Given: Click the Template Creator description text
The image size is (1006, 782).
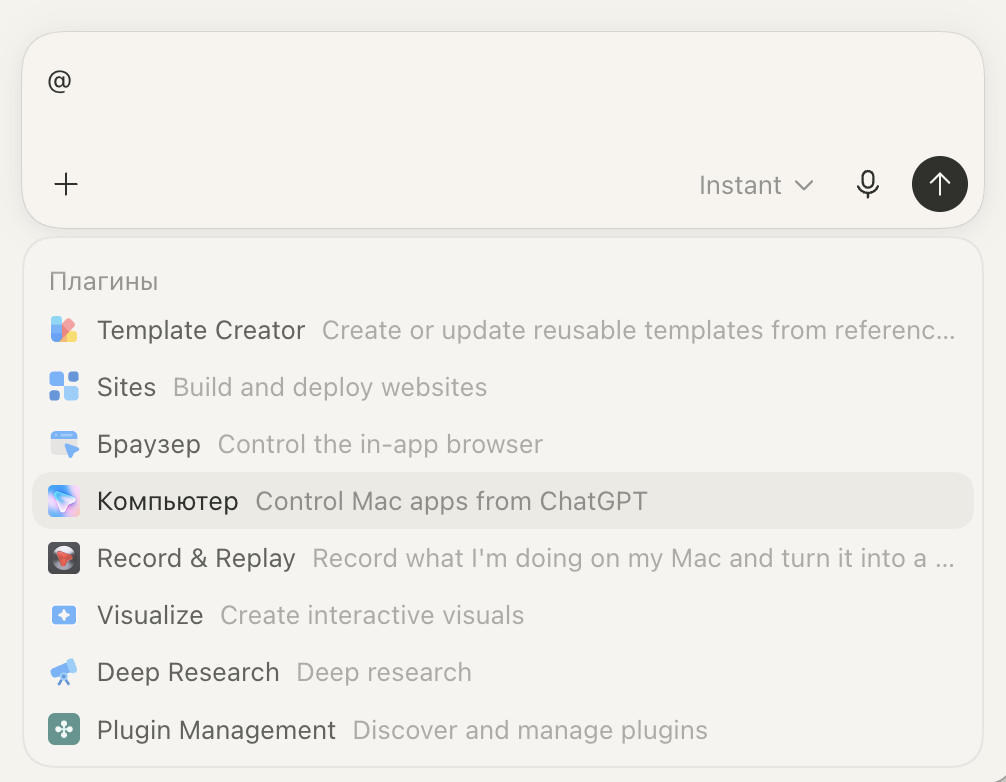Looking at the screenshot, I should pos(638,330).
